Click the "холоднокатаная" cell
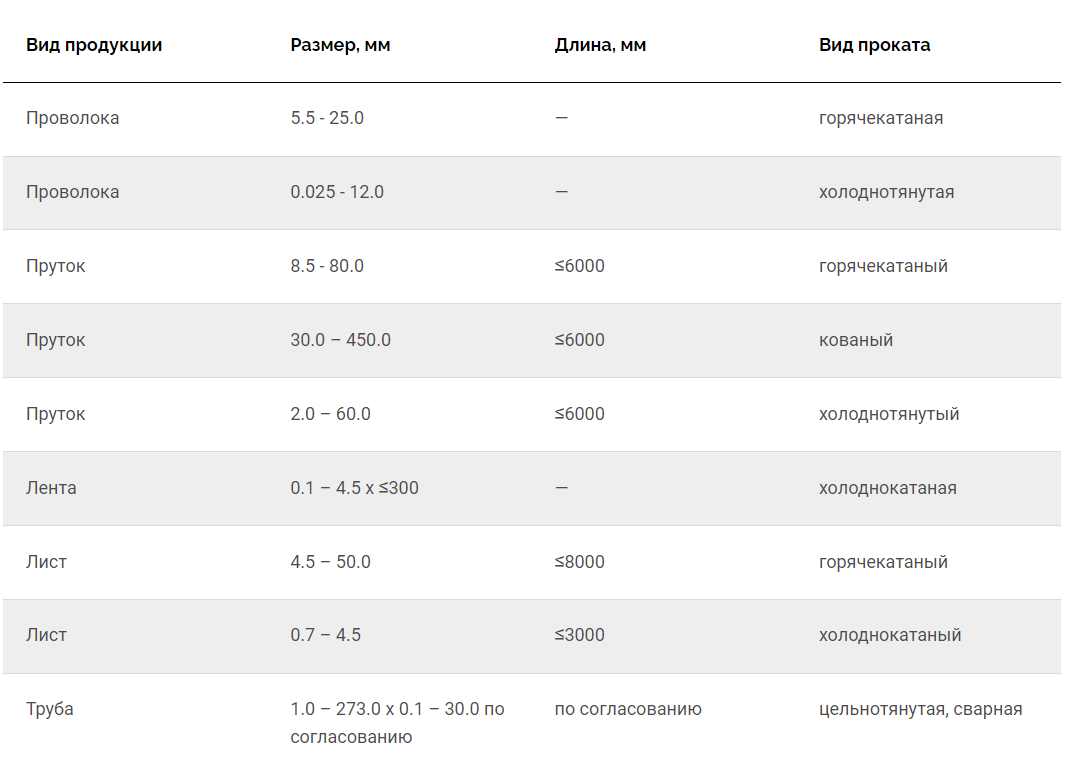Viewport: 1066px width, 773px height. [x=887, y=488]
